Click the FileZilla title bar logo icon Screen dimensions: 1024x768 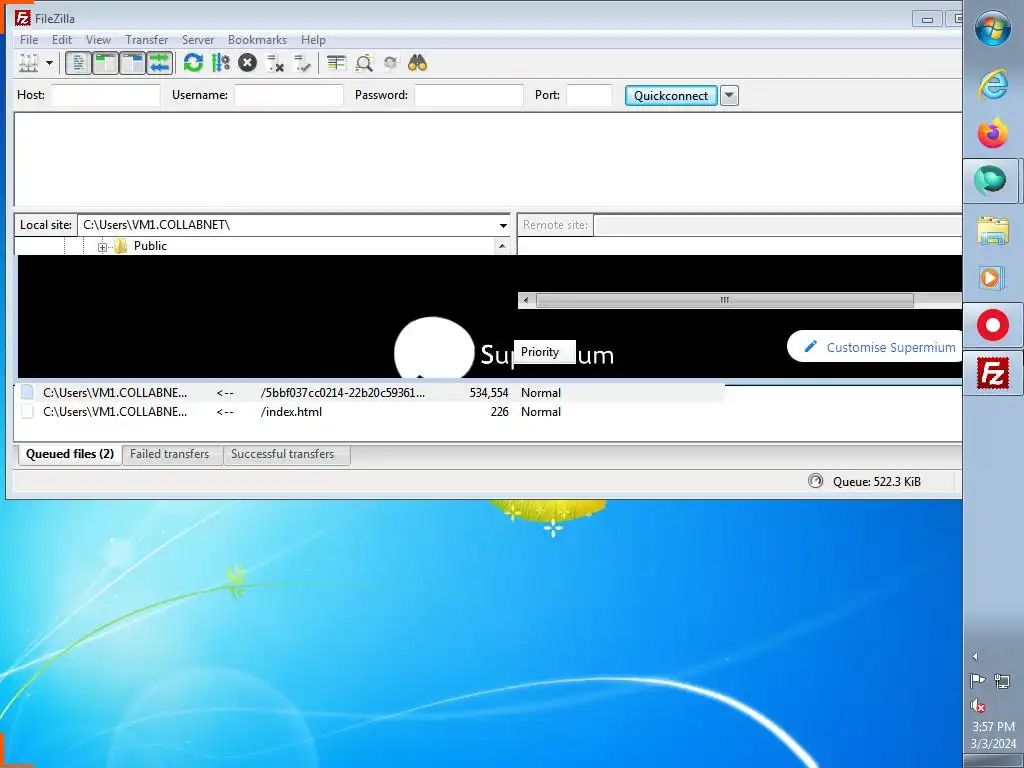pyautogui.click(x=23, y=18)
